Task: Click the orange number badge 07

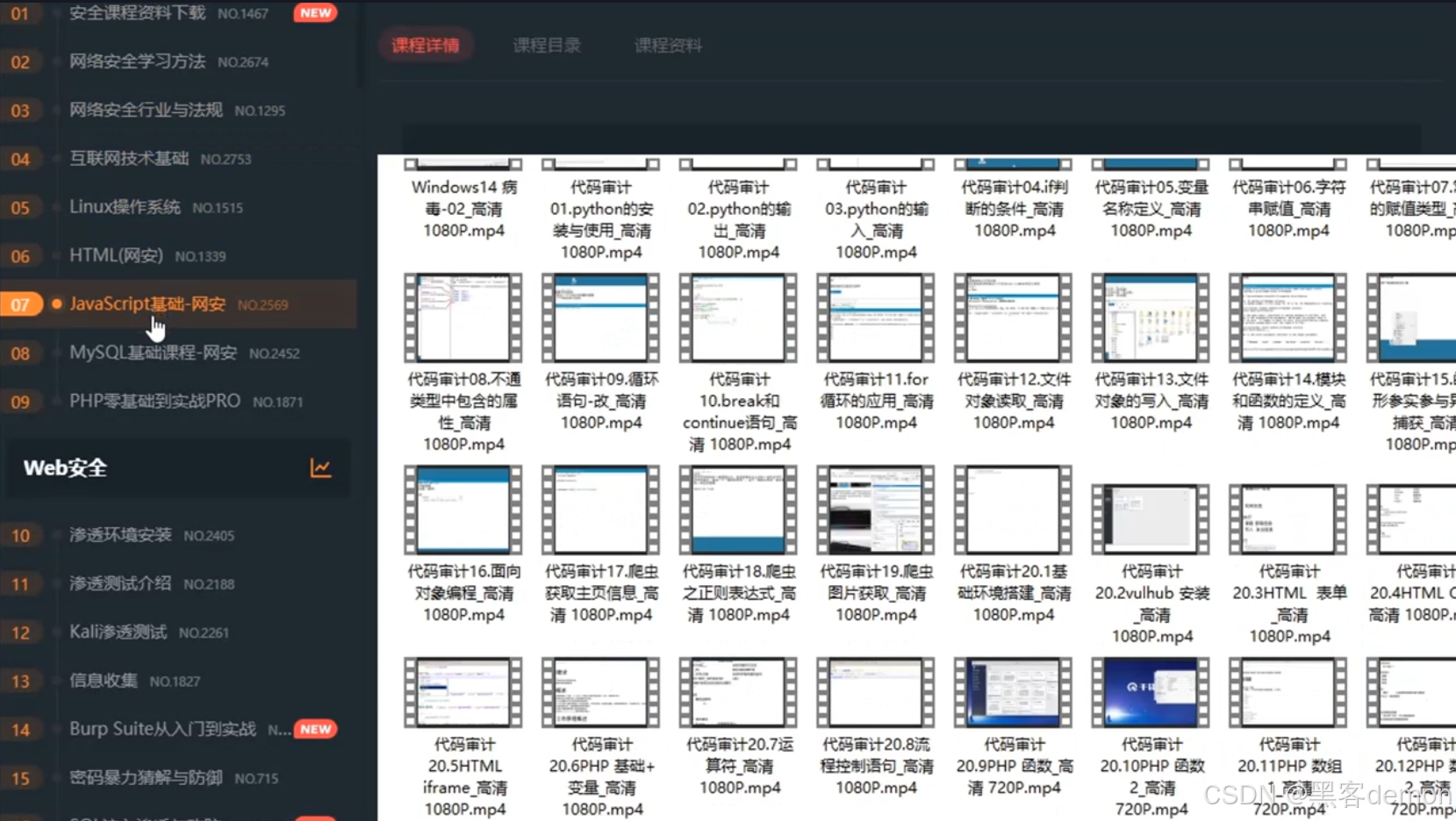Action: (x=21, y=304)
